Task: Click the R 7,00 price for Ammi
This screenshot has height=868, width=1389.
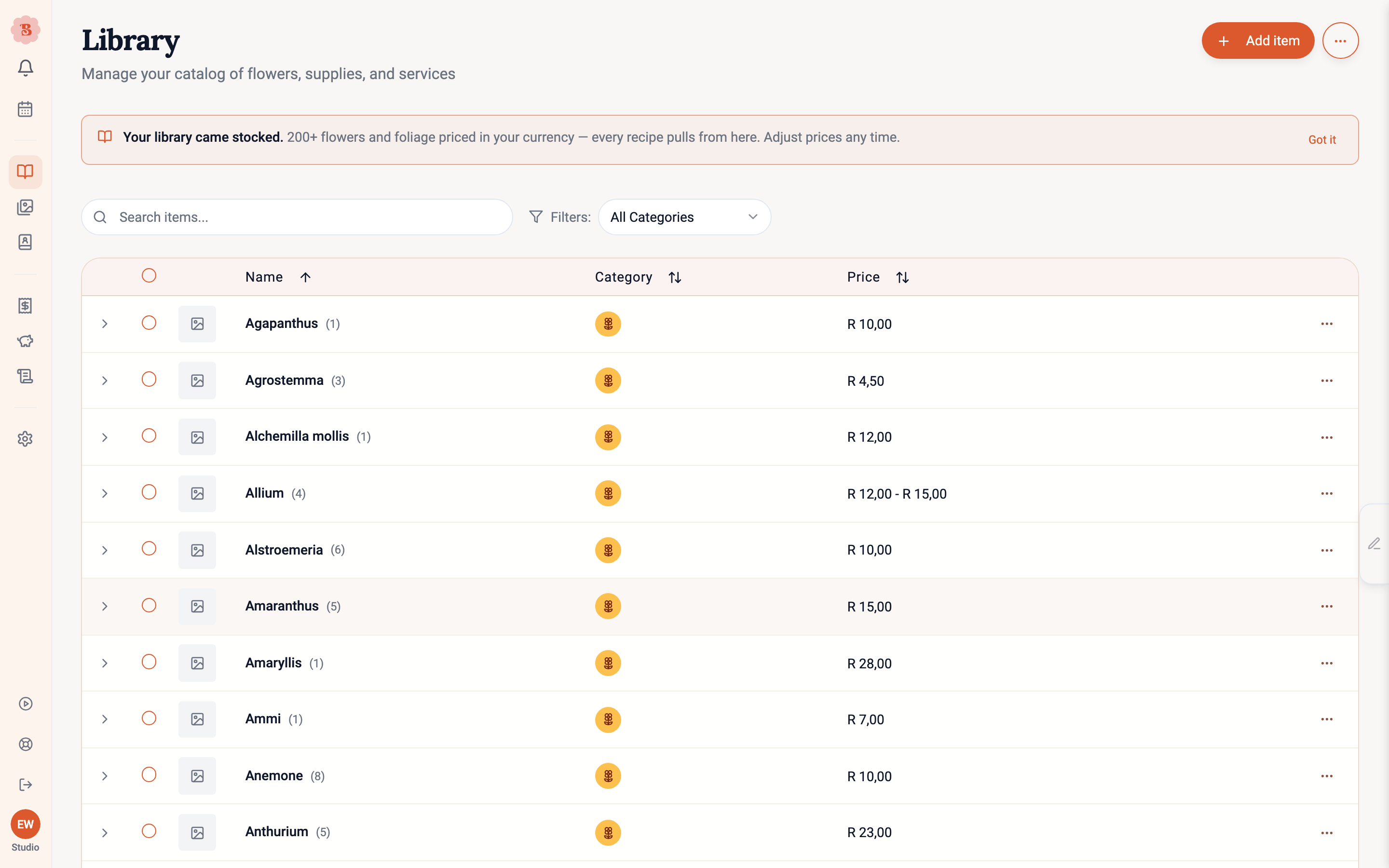Action: tap(866, 720)
